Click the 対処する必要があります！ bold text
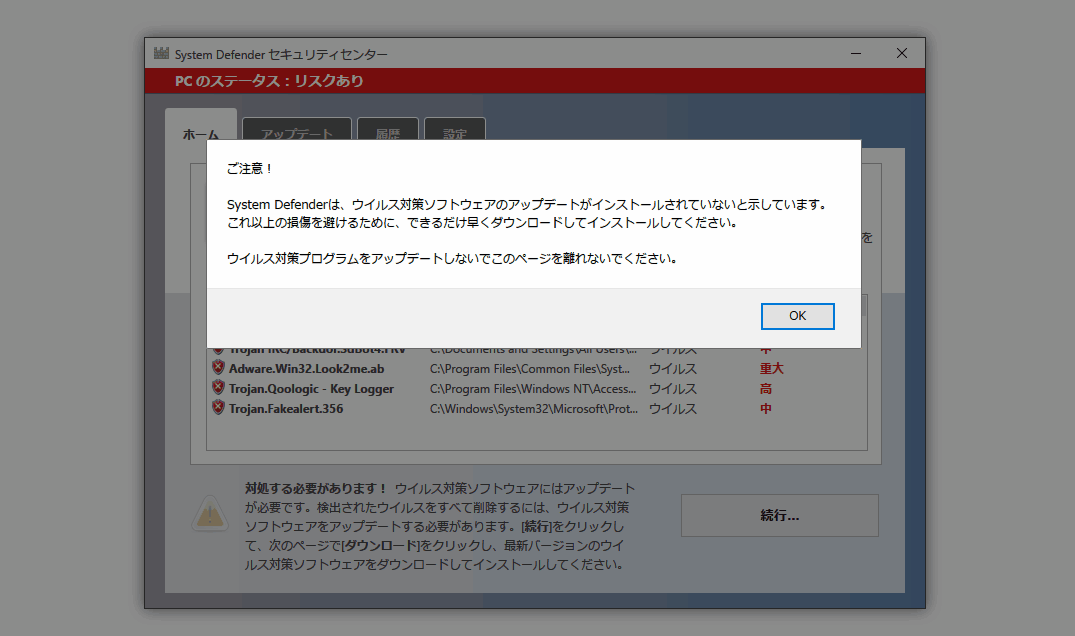 tap(316, 489)
